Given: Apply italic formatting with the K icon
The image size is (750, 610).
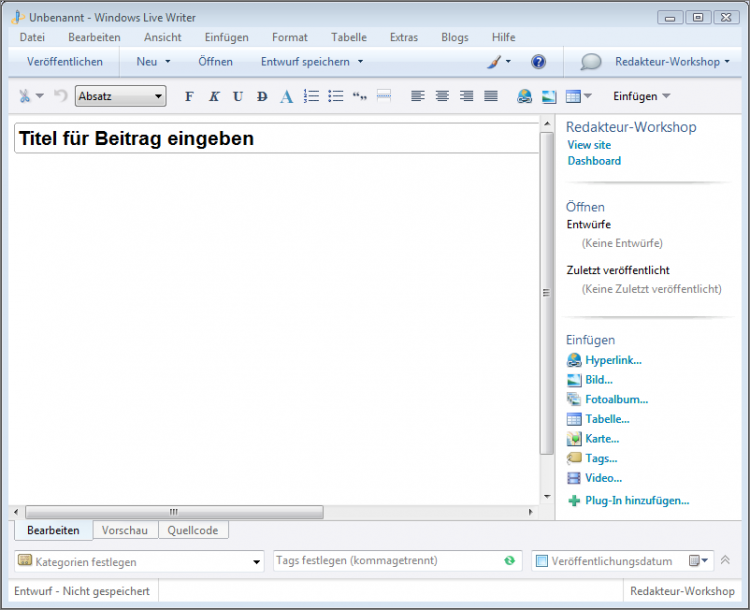Looking at the screenshot, I should tap(213, 96).
